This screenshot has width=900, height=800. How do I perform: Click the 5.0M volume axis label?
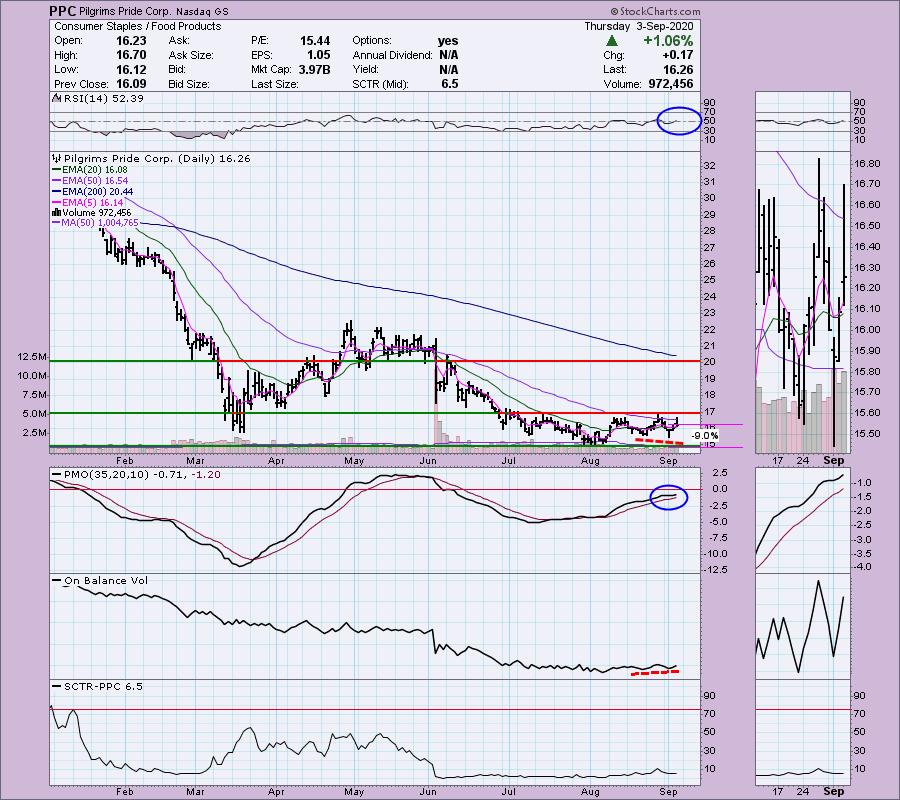click(x=34, y=414)
